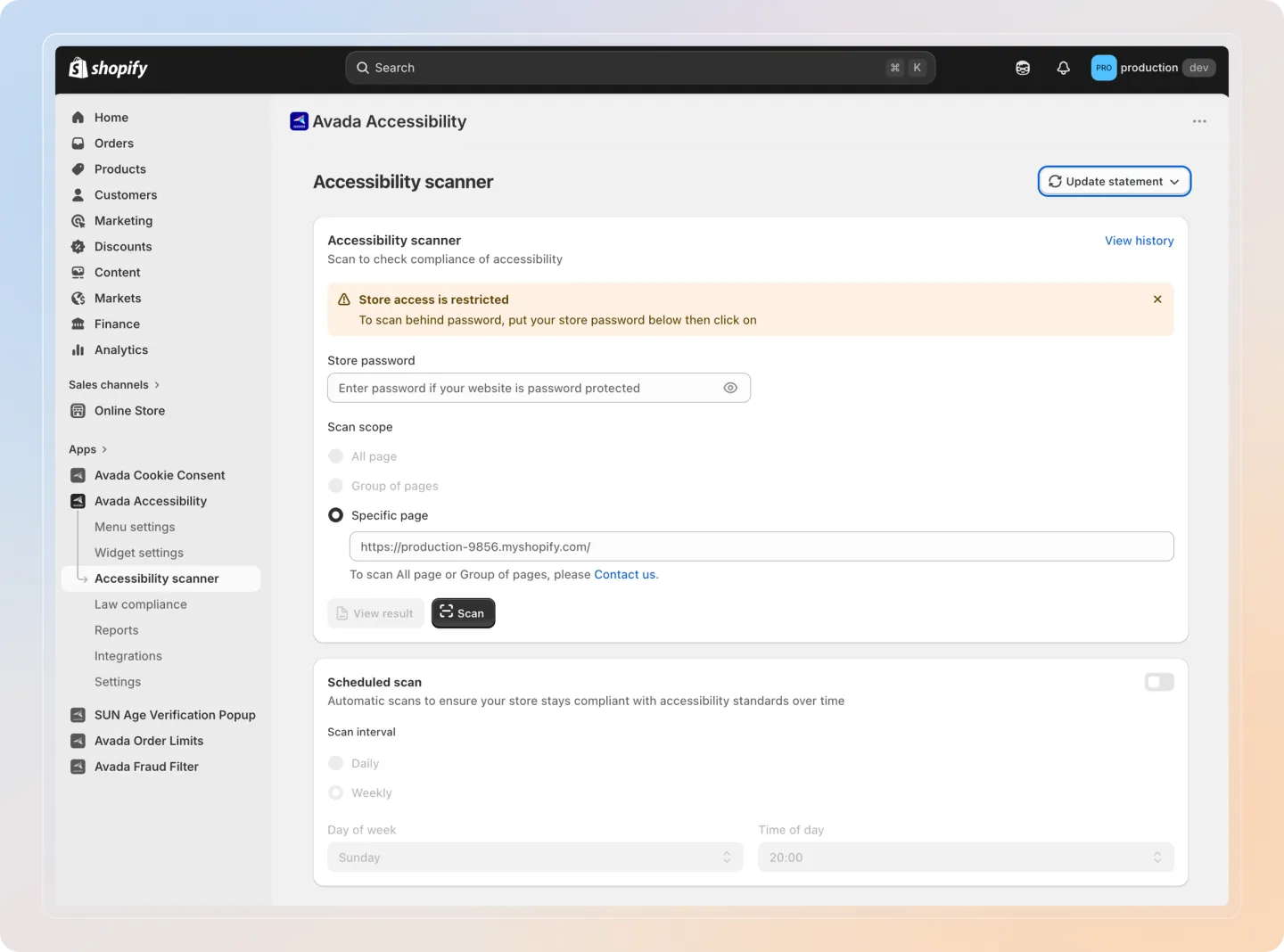Open the production dev store menu
The image size is (1284, 952).
point(1154,68)
